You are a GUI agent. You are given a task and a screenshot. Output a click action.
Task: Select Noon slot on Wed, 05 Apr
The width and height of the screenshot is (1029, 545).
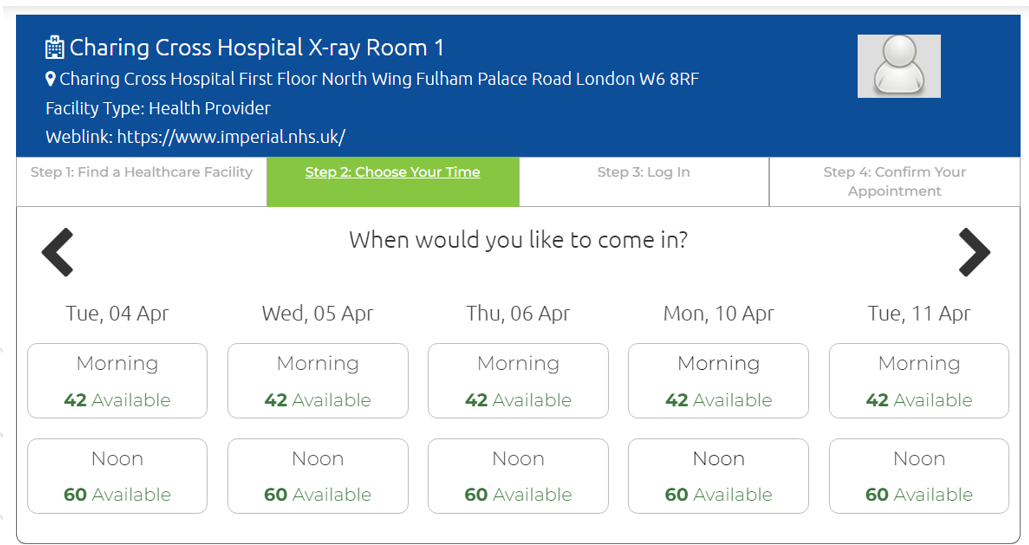click(x=318, y=476)
